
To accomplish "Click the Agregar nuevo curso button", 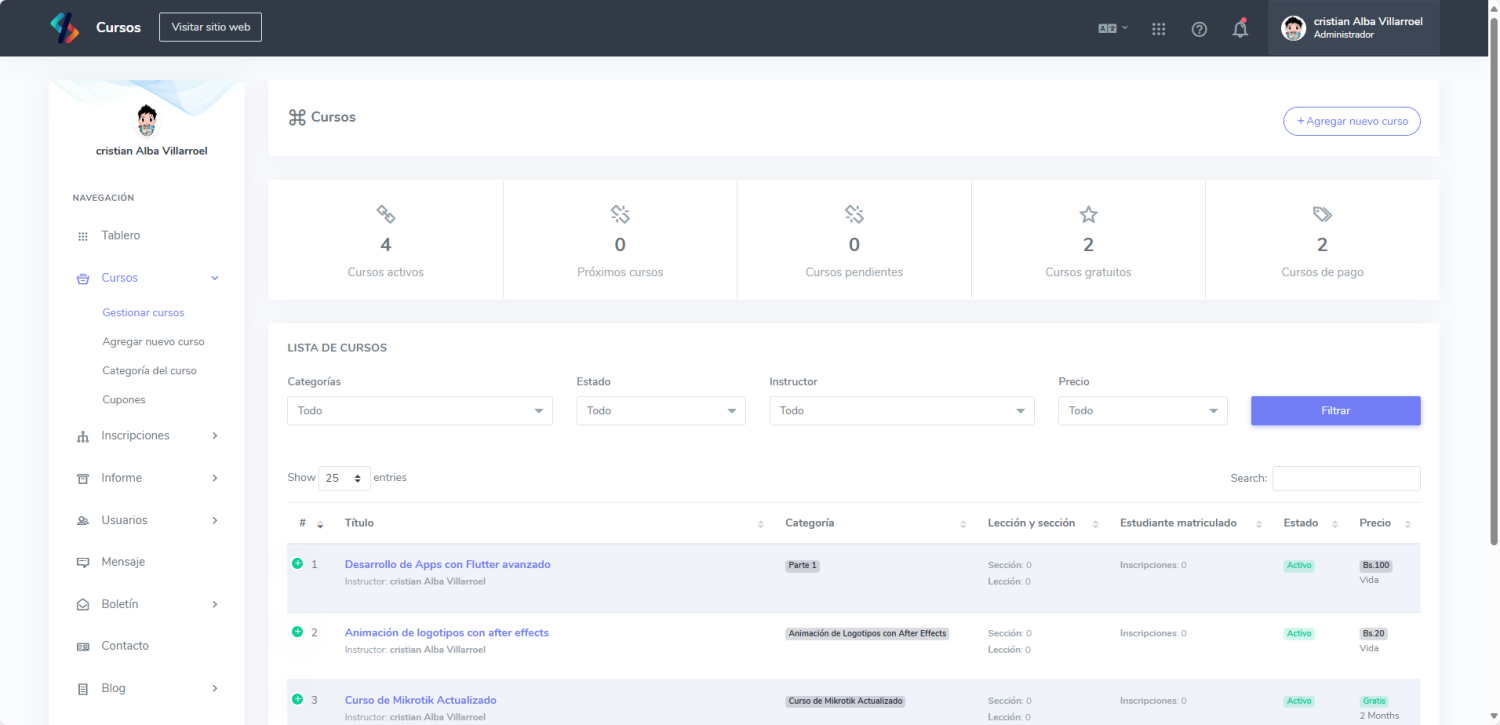I will tap(1351, 121).
